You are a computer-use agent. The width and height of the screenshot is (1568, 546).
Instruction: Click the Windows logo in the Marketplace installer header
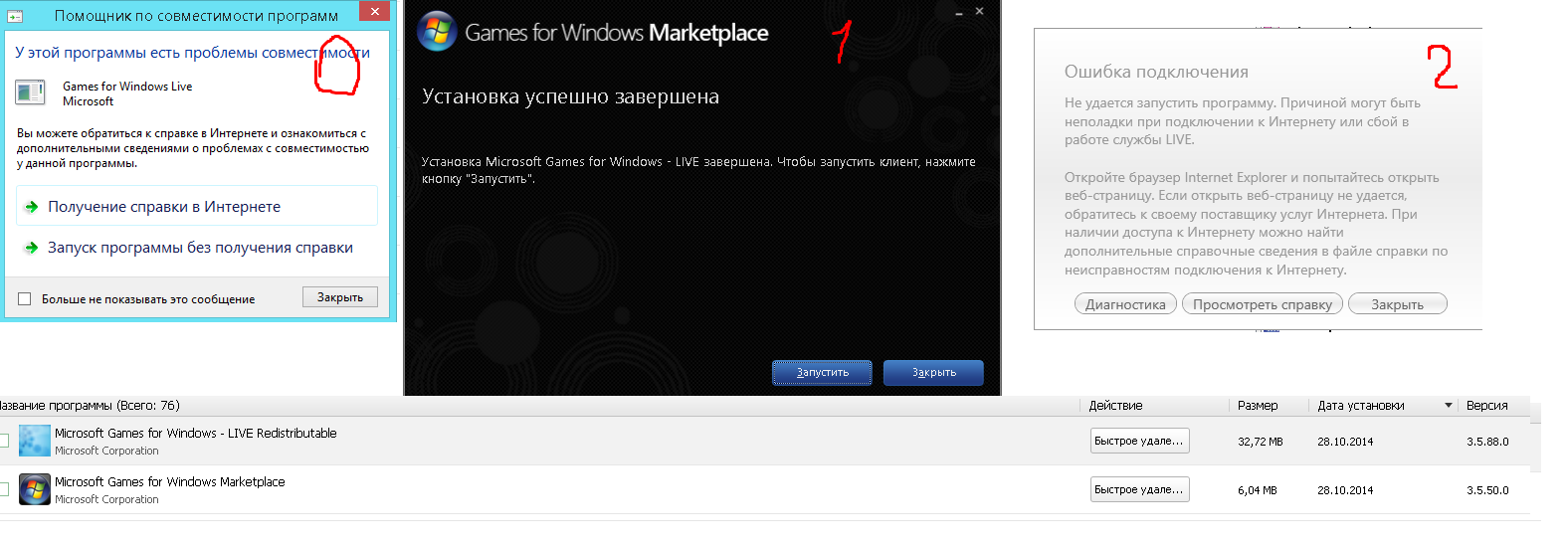[x=437, y=32]
